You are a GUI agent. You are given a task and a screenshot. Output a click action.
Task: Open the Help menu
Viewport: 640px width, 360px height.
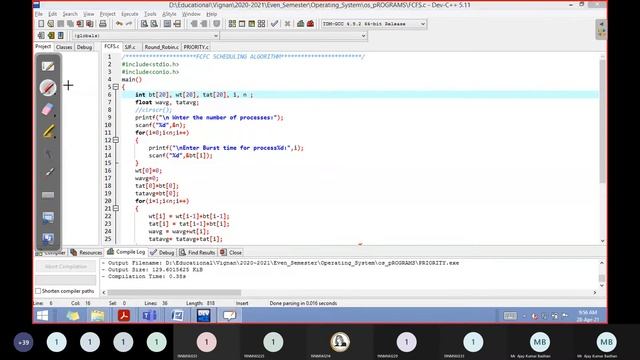(211, 14)
